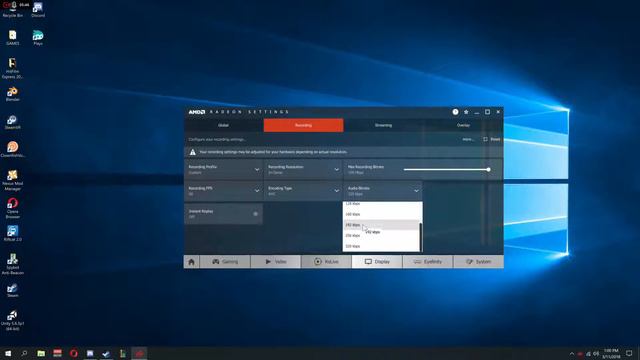Go to the ReLive section

point(326,262)
